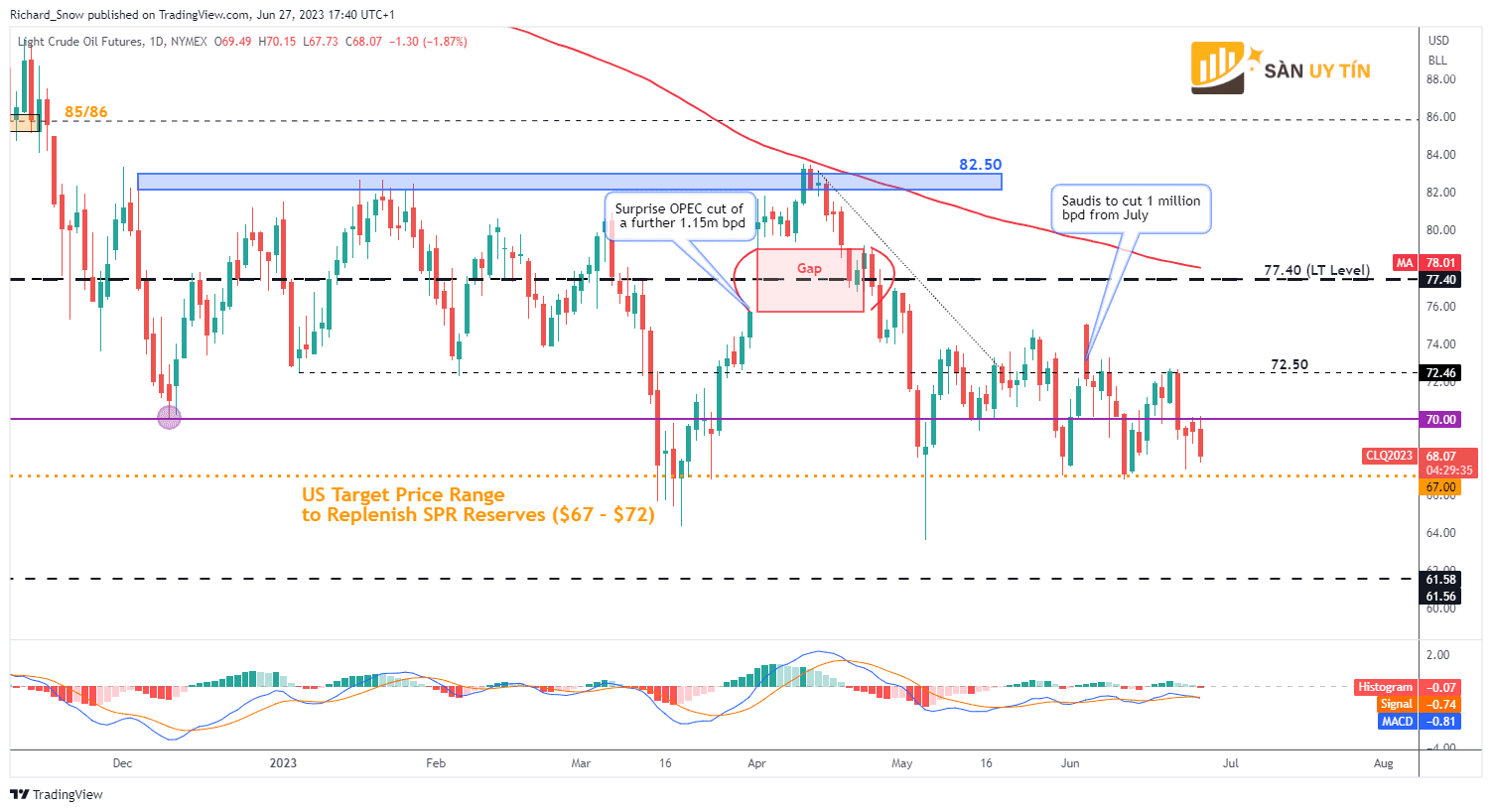Click the CLQ2023 68.07 last price label
Screen dimensions: 1492x812
1420,456
